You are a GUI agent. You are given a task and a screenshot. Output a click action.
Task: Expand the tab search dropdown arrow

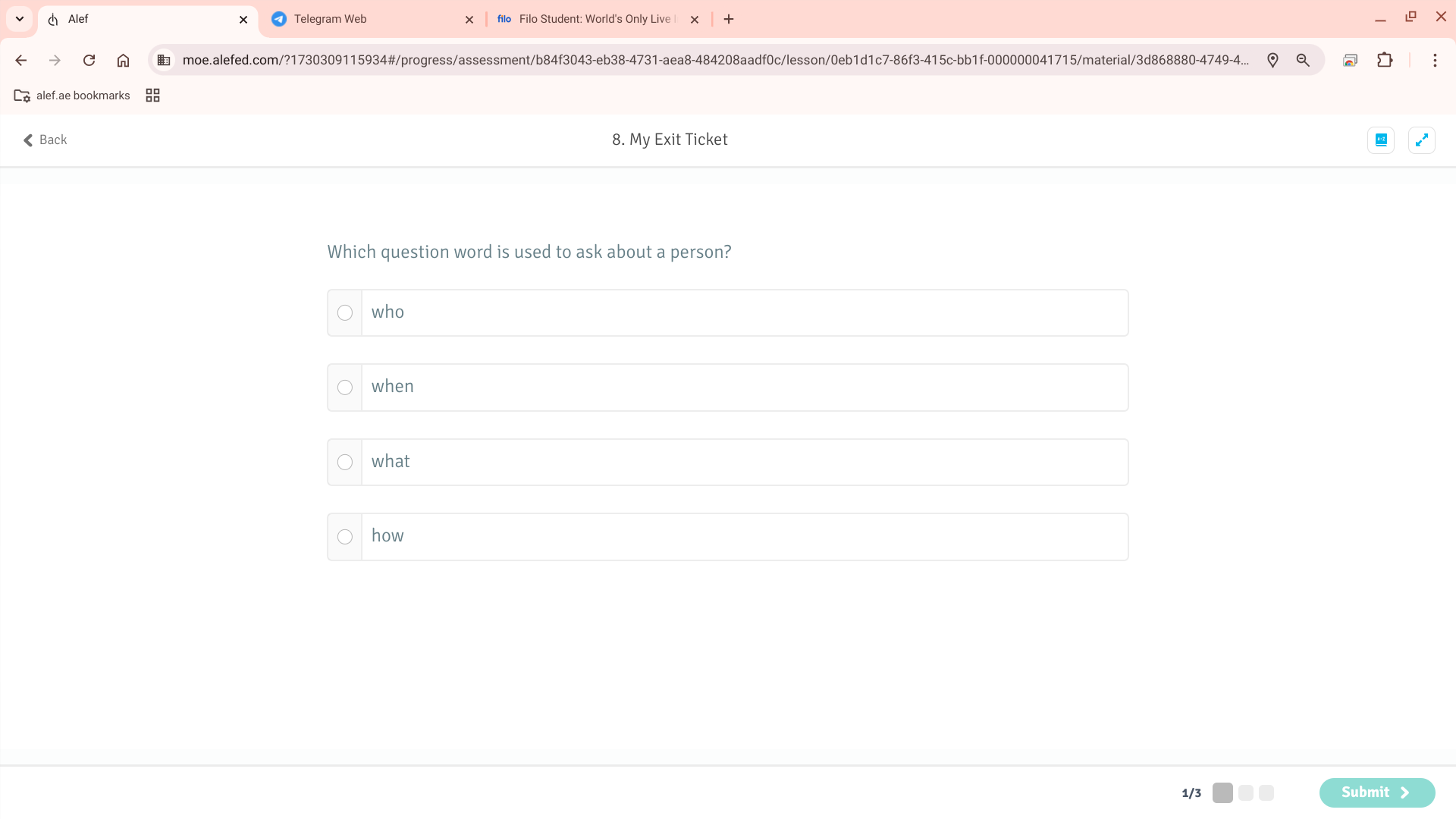point(20,19)
